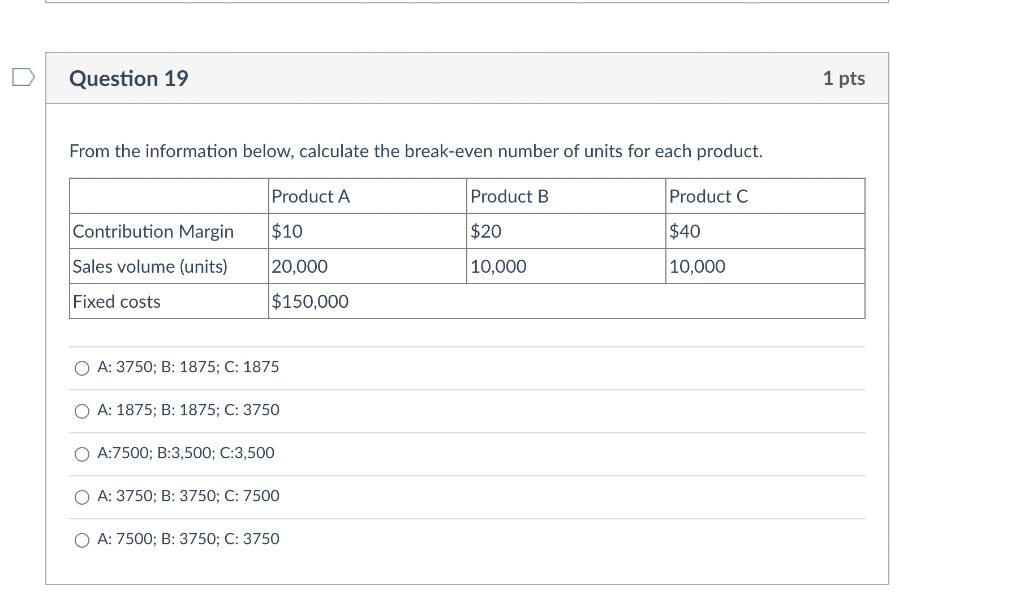
Task: Mark A: 7500; B: 3750; C: 3750 answer
Action: tap(82, 540)
